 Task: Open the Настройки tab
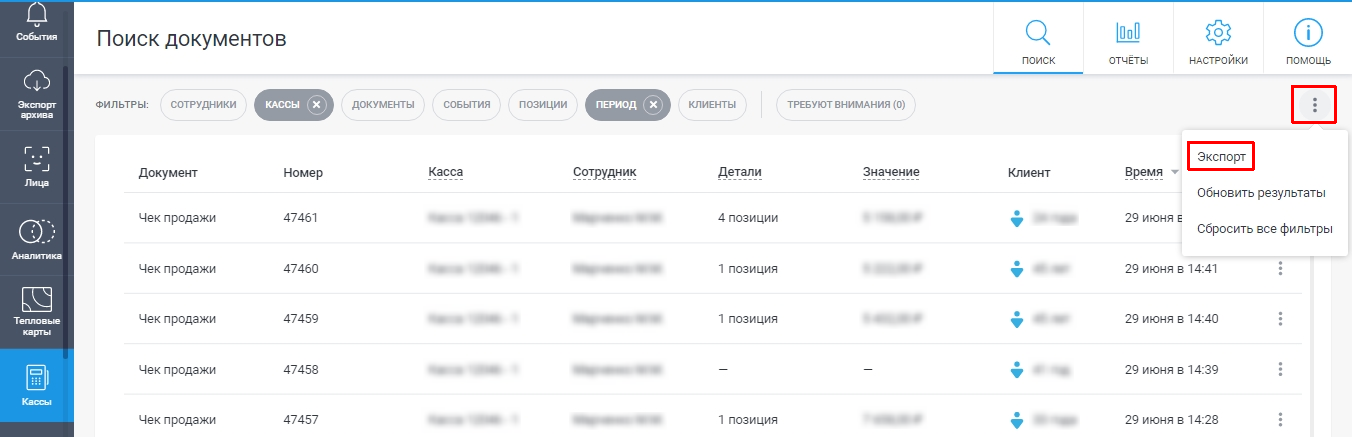tap(1218, 40)
